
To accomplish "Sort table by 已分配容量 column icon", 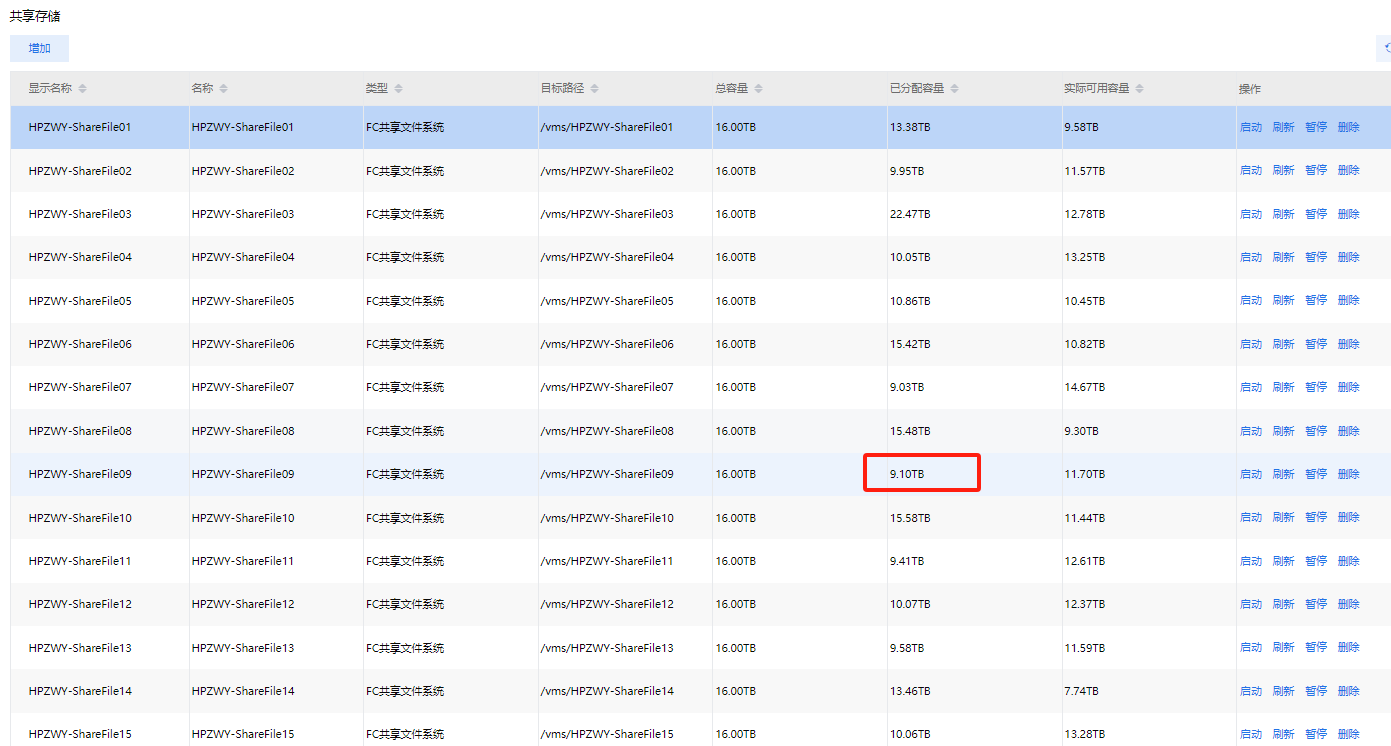I will (954, 89).
